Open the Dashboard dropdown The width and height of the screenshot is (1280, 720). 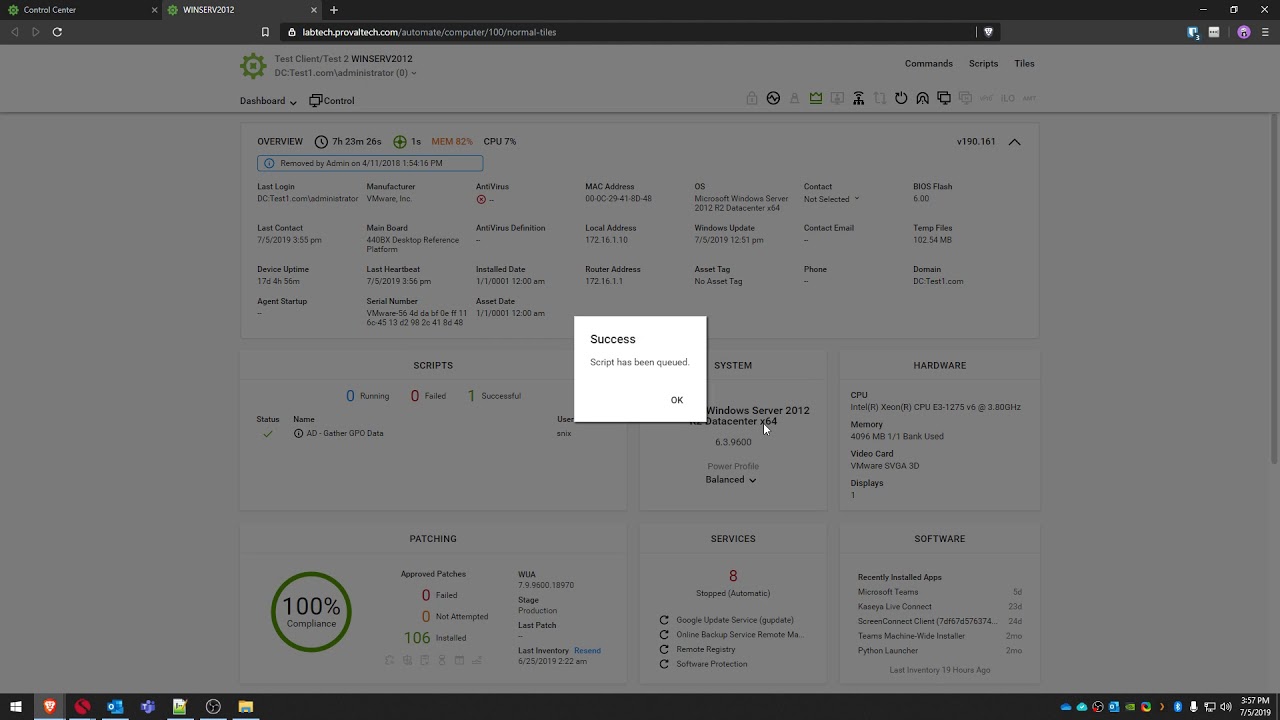click(x=268, y=101)
